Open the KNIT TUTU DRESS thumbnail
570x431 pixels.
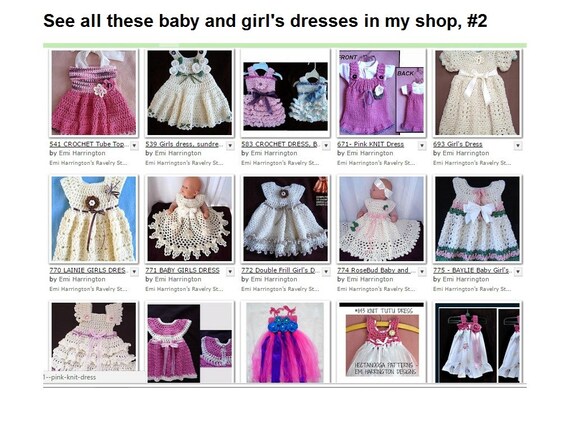click(381, 343)
